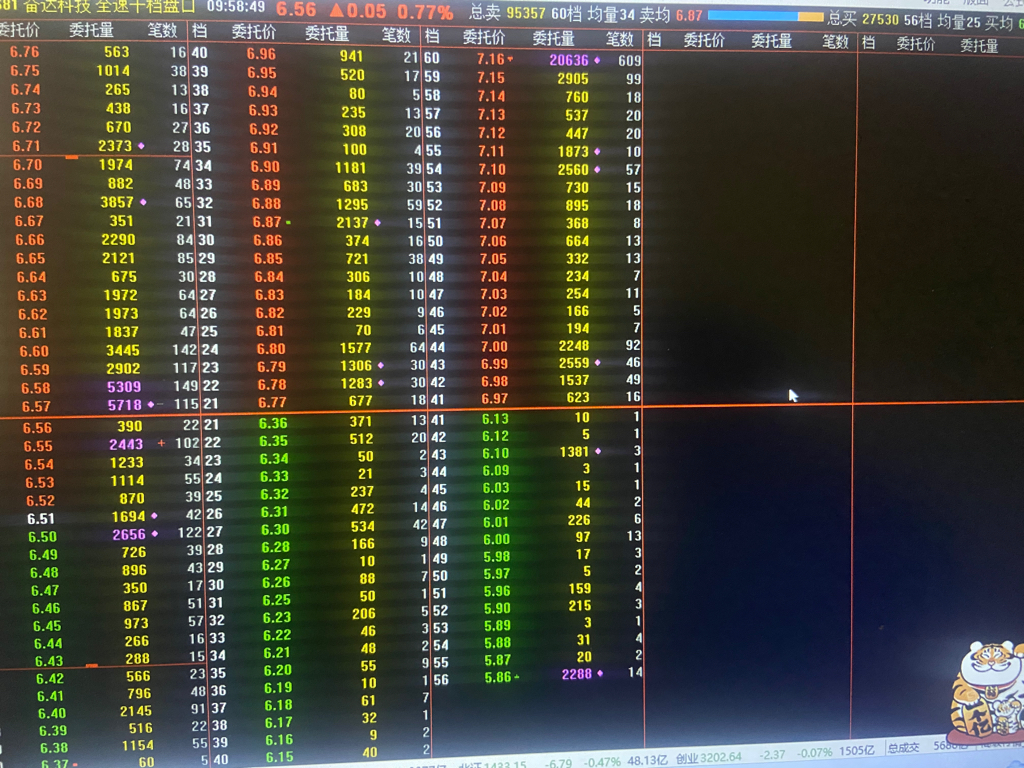This screenshot has width=1024, height=768.
Task: Select the sell price 6.57
Action: pyautogui.click(x=36, y=406)
